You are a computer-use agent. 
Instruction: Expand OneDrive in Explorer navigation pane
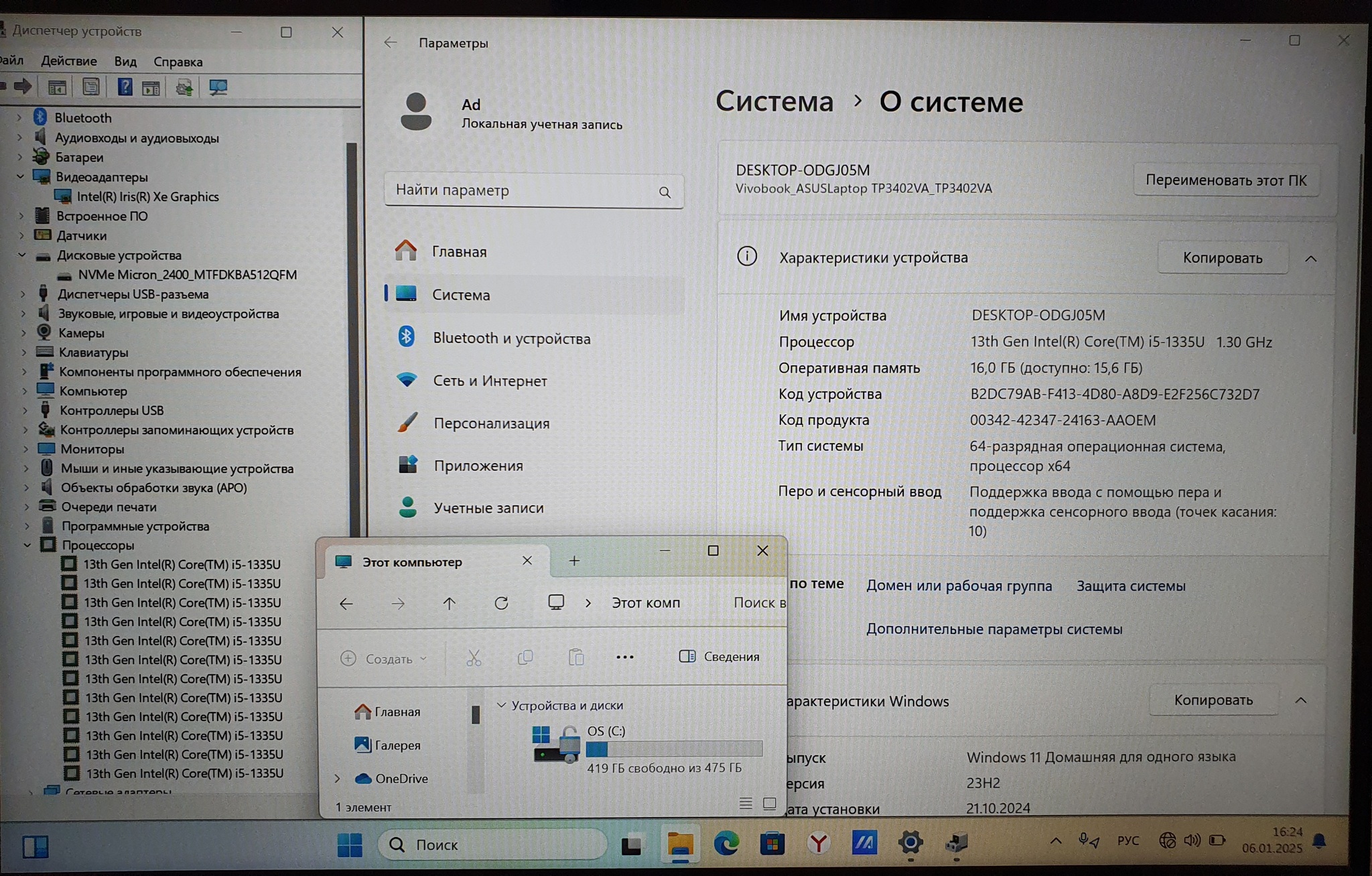click(x=338, y=778)
